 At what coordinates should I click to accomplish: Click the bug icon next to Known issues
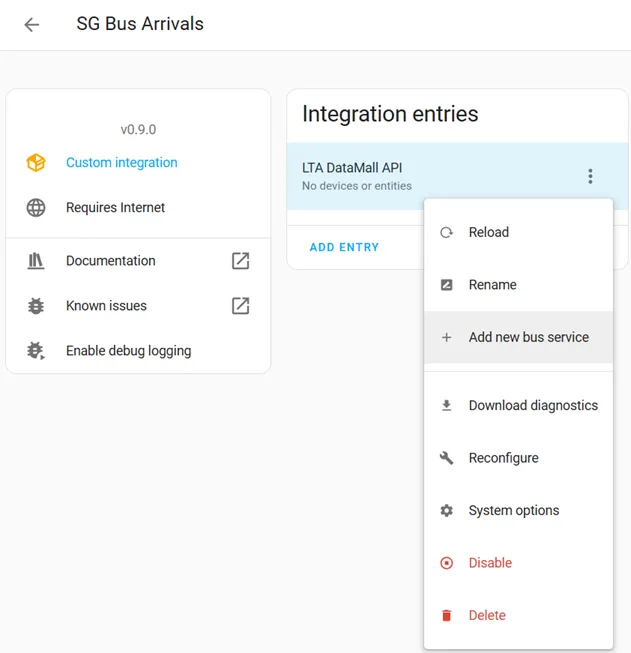coord(36,306)
